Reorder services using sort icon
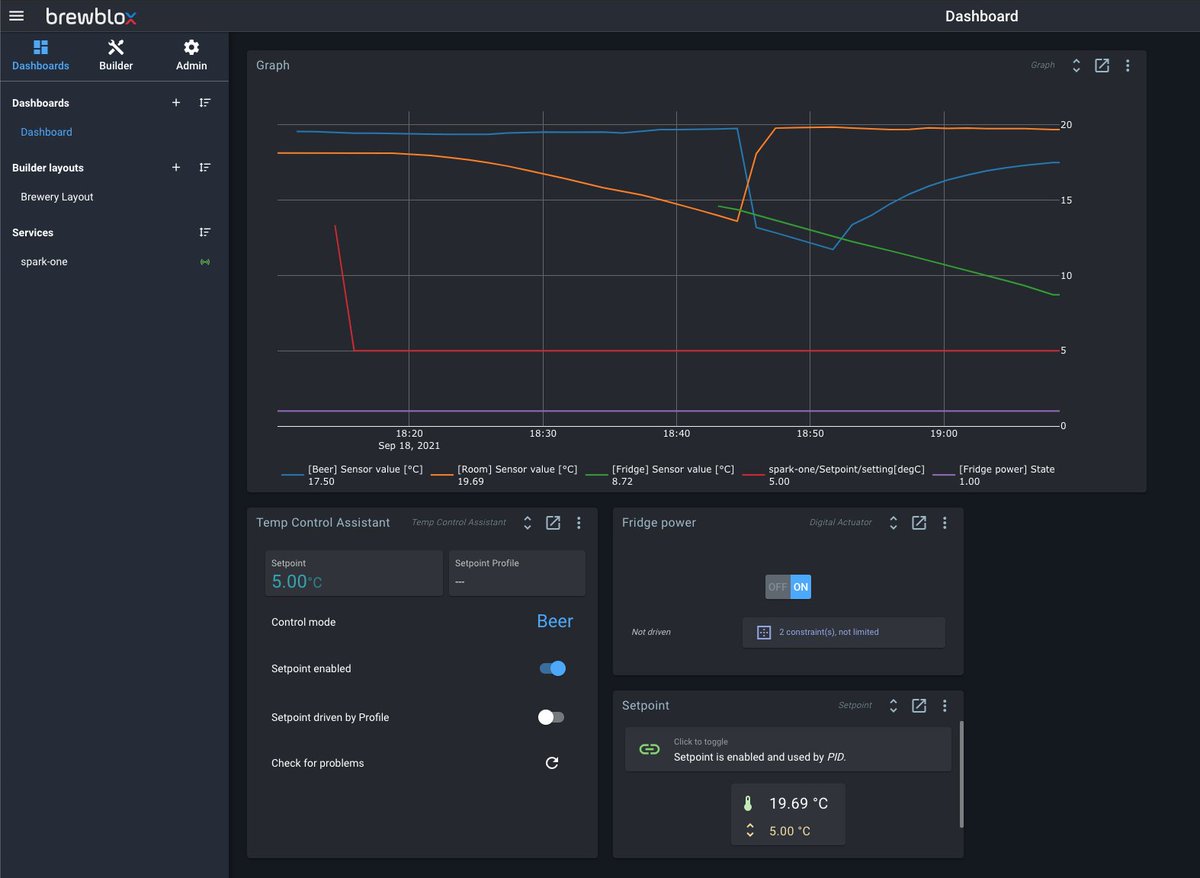This screenshot has height=878, width=1200. 205,232
